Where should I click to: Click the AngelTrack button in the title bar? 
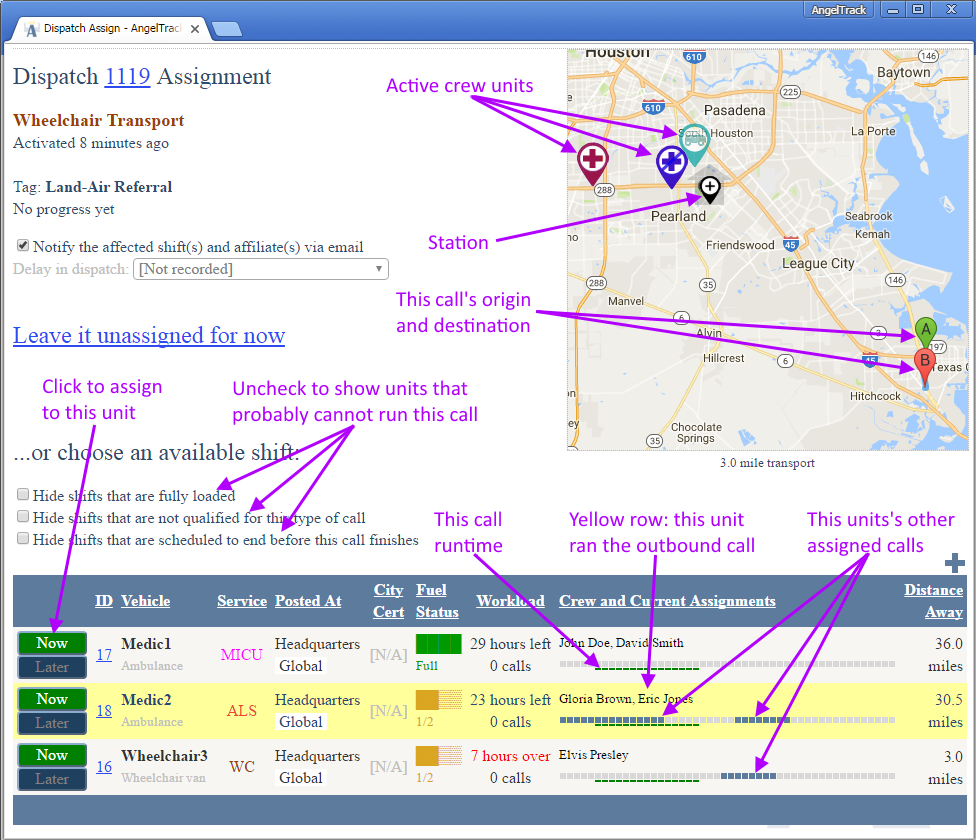click(837, 9)
